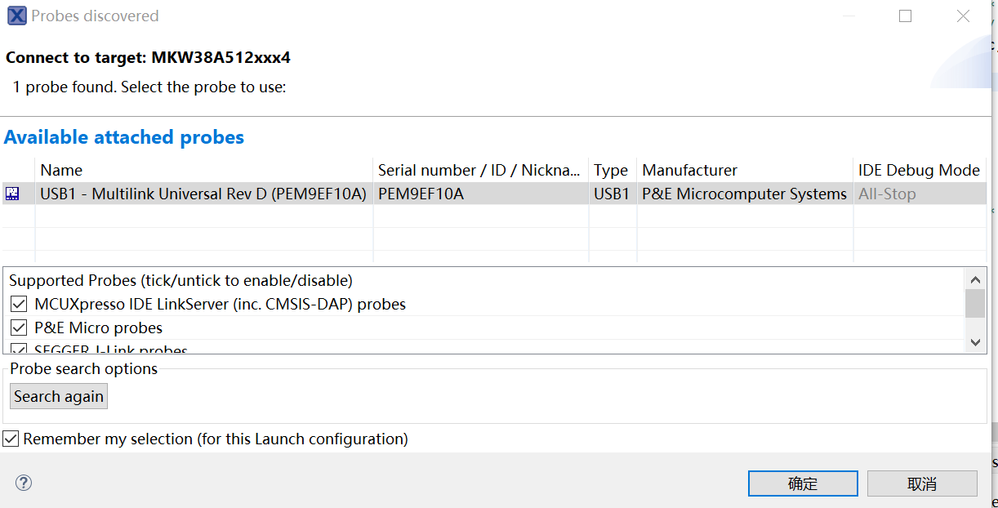The height and width of the screenshot is (508, 998).
Task: Toggle the P&E Micro probes checkbox
Action: tap(19, 328)
